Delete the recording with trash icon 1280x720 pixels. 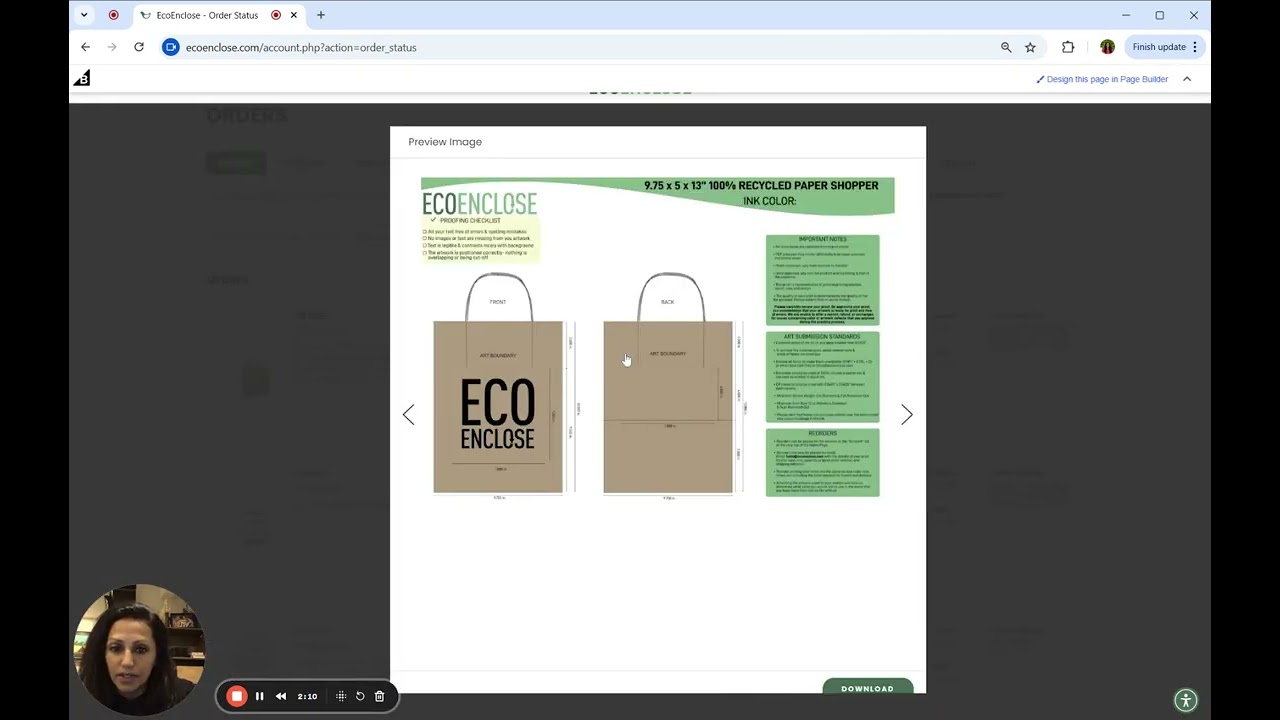[379, 696]
